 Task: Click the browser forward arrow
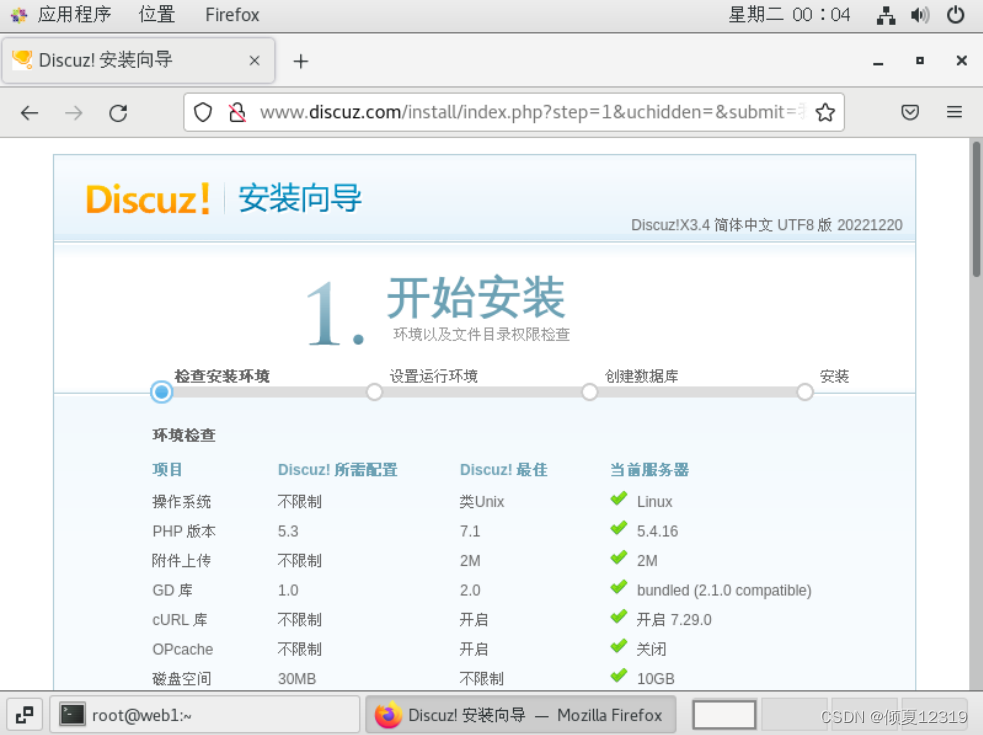pyautogui.click(x=74, y=113)
